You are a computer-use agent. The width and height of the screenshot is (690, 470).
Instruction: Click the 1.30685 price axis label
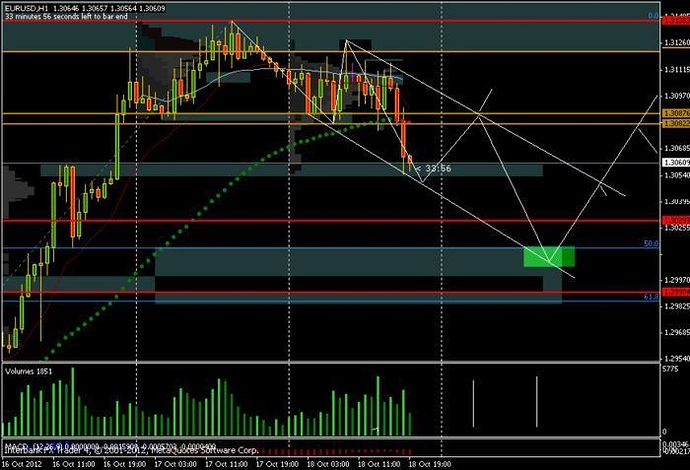677,148
